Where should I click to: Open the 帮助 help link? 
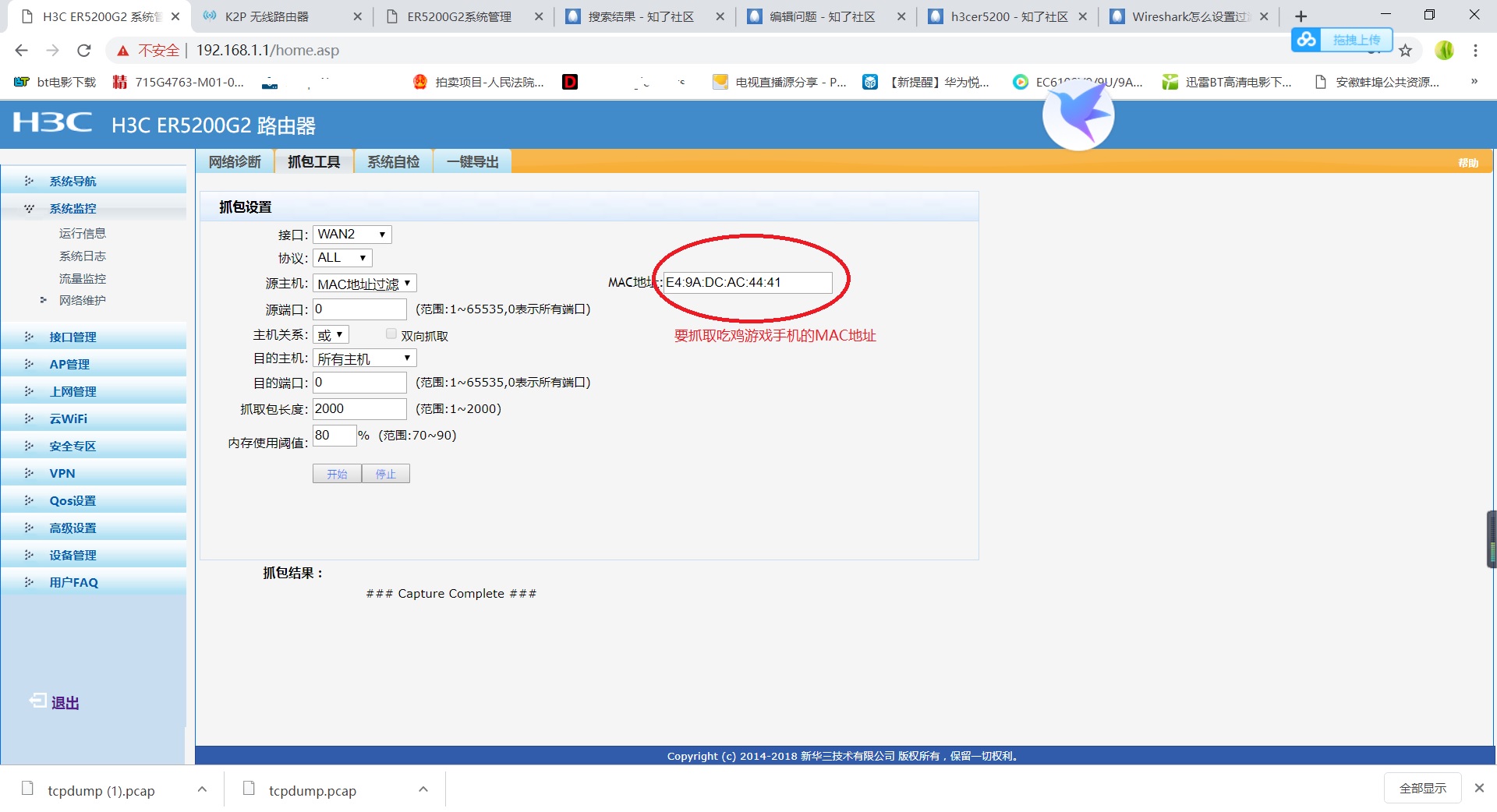[x=1468, y=163]
